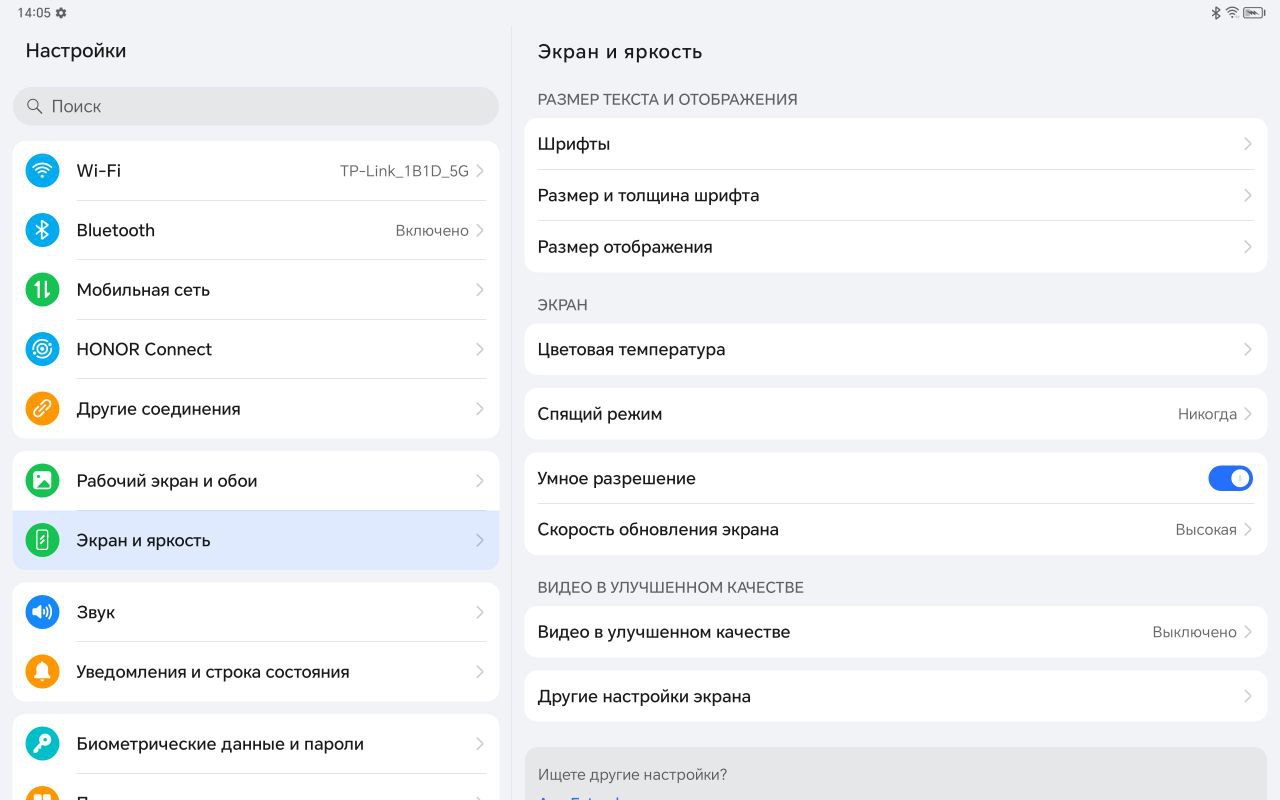
Task: Open Bluetooth chevron next to Включено
Action: 480,230
